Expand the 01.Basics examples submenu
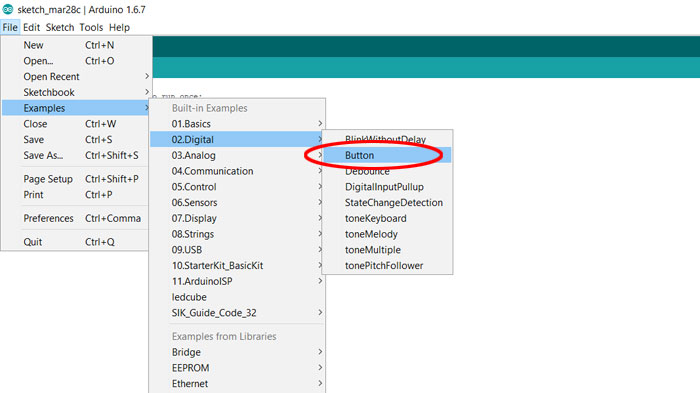This screenshot has width=700, height=393. [237, 124]
